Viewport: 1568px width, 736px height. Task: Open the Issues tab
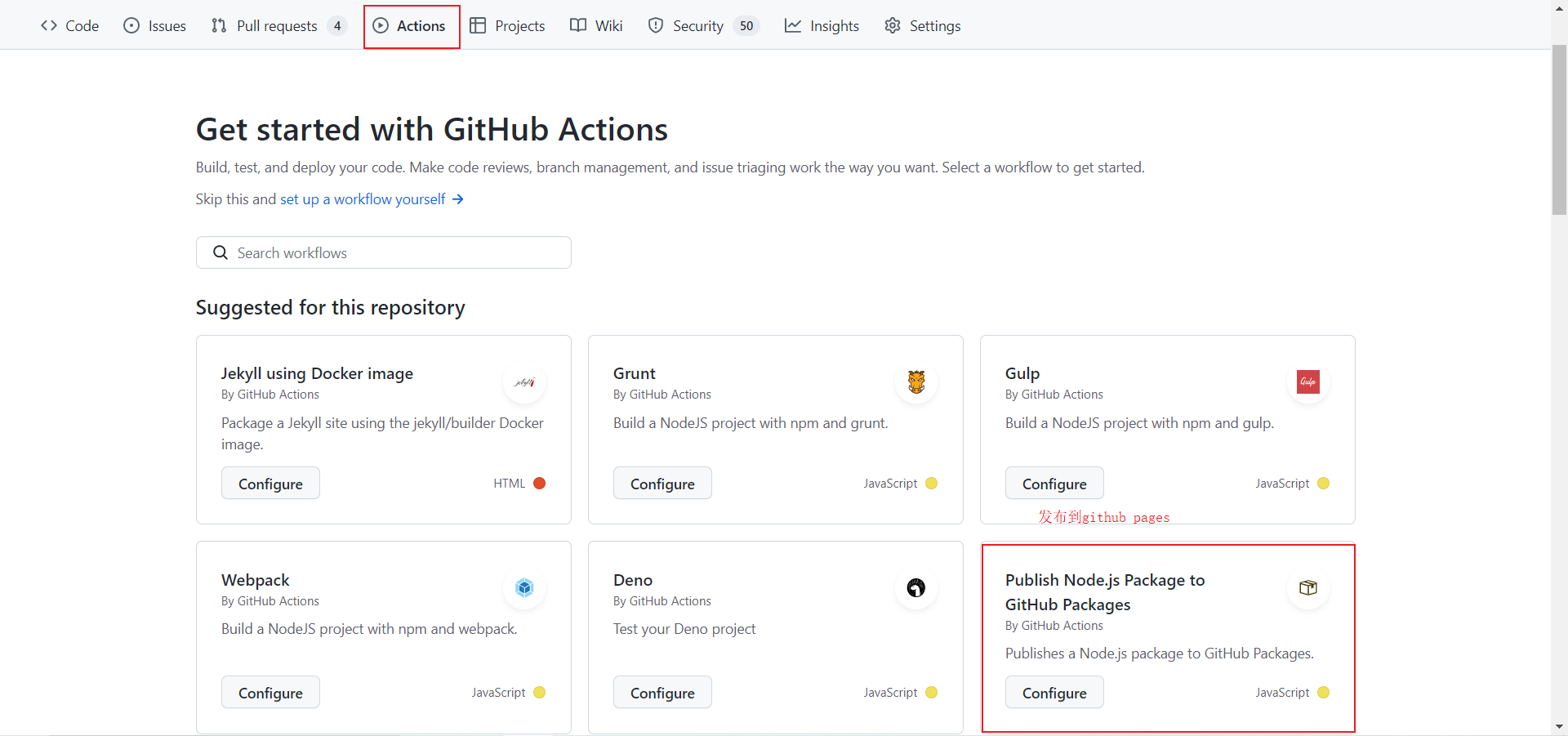(154, 26)
